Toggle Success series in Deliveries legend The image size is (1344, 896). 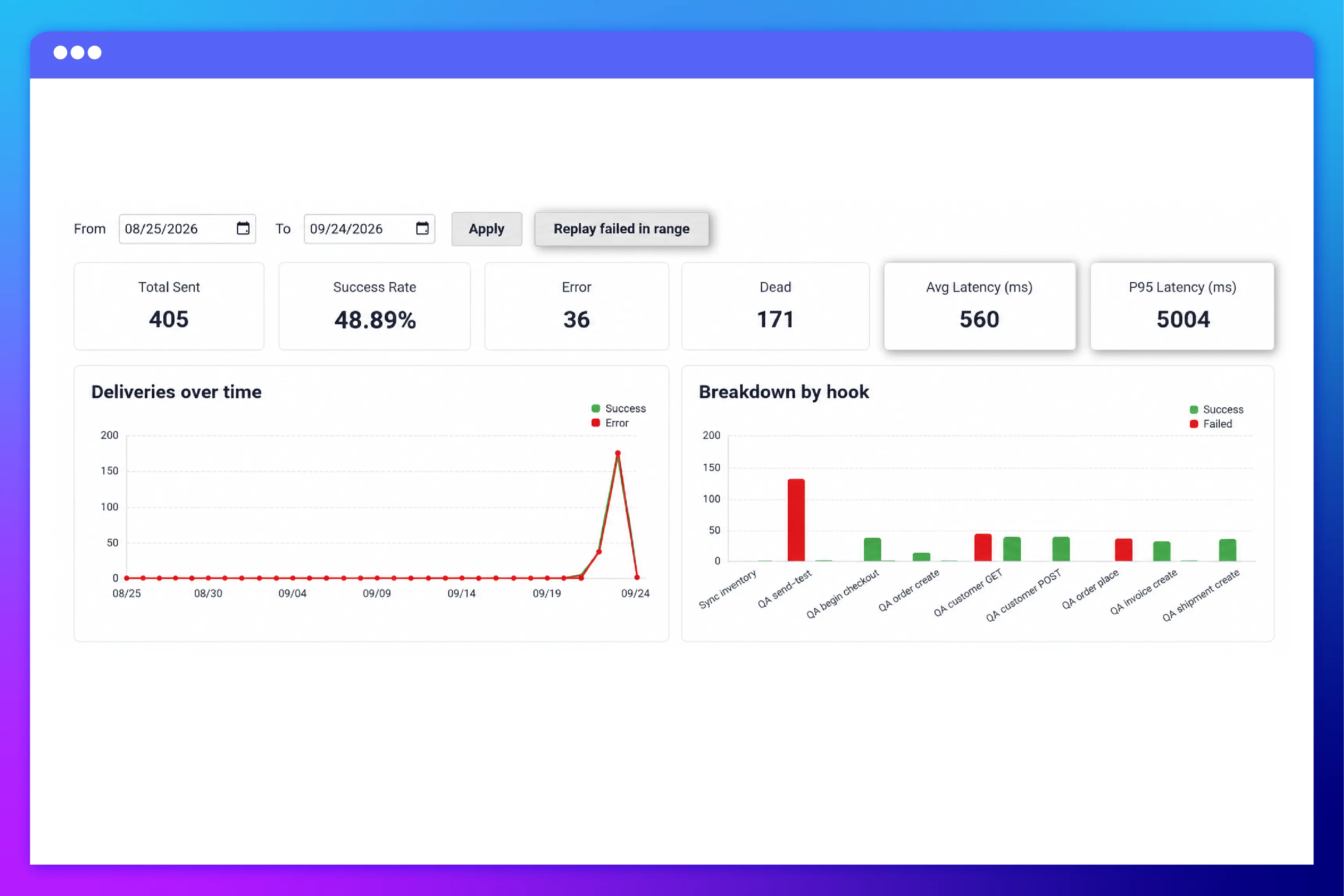click(618, 409)
